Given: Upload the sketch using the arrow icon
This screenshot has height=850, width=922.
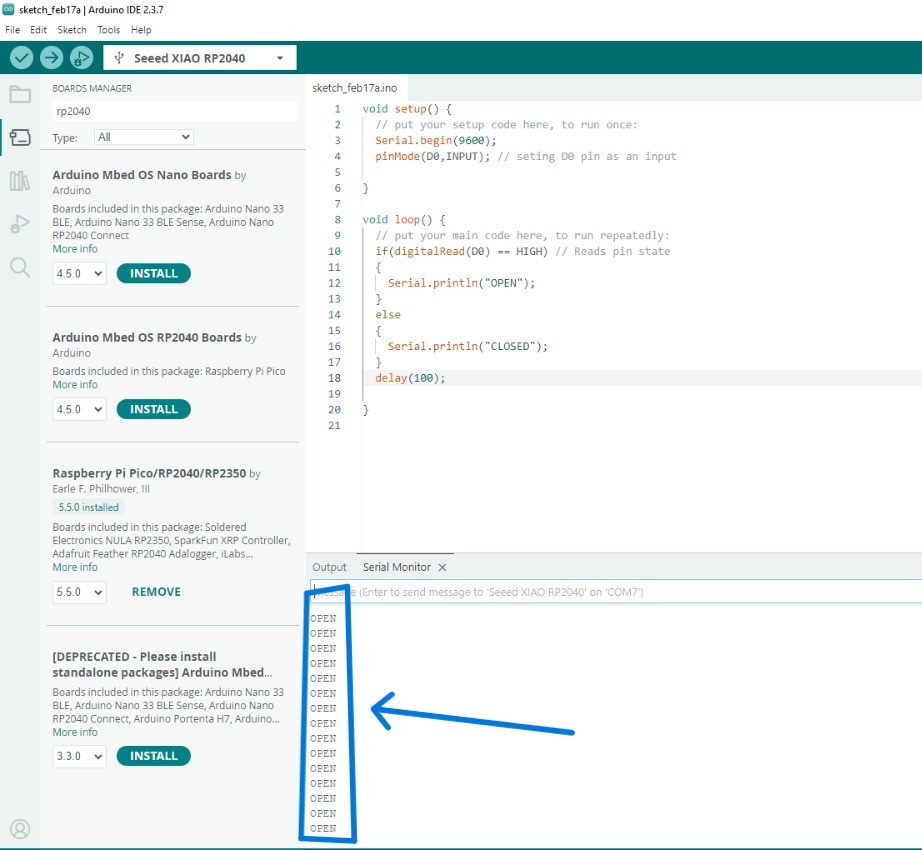Looking at the screenshot, I should 50,57.
